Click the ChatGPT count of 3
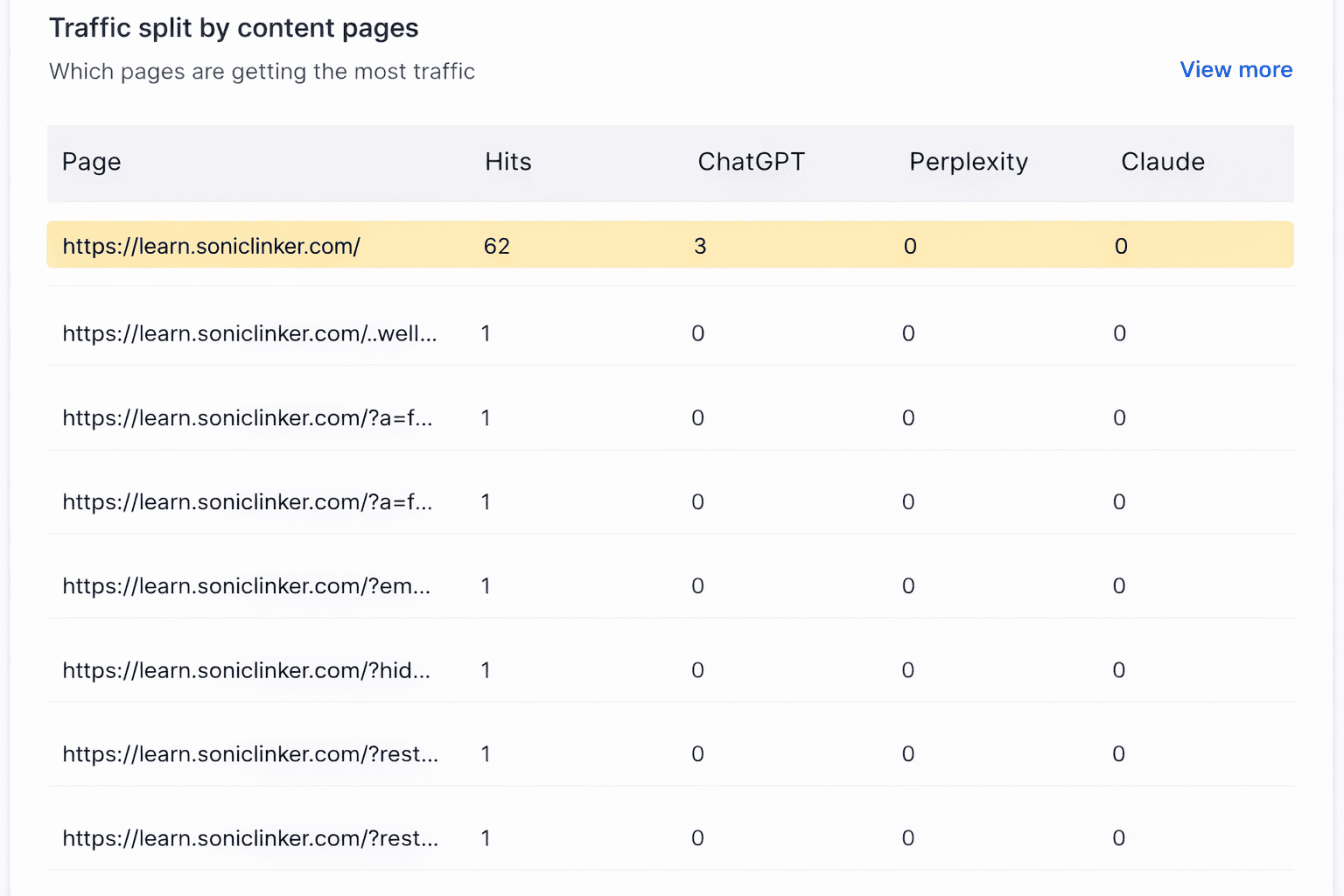1344x896 pixels. (700, 246)
